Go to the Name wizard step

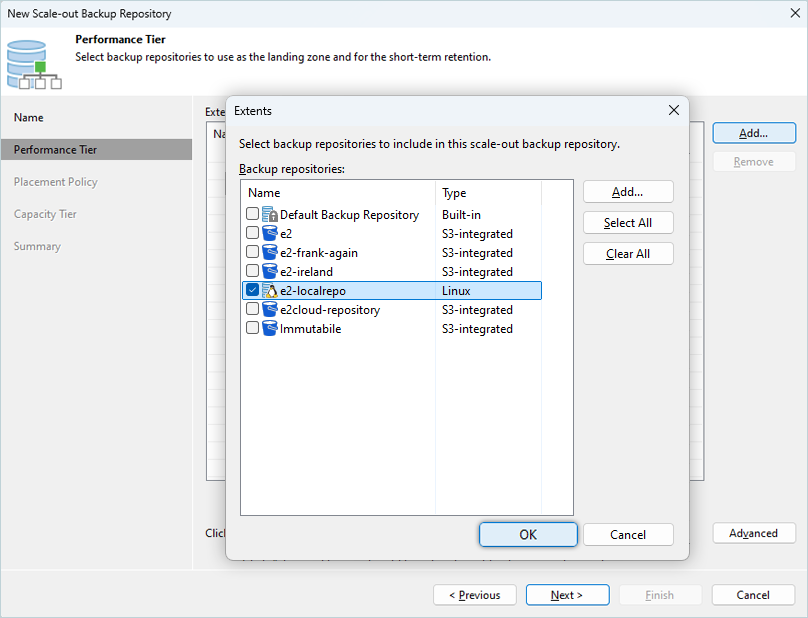pyautogui.click(x=29, y=118)
